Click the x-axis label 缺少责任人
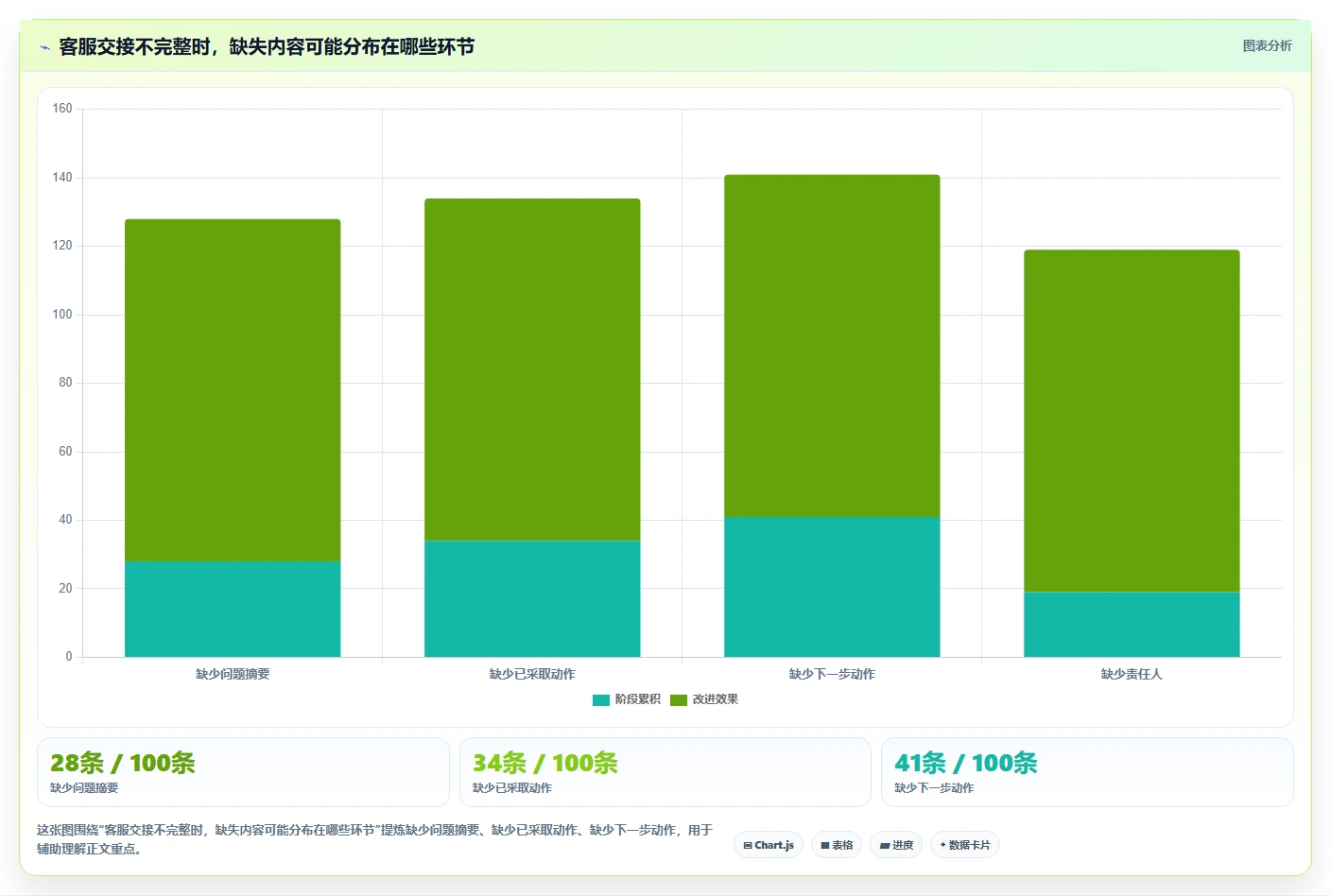This screenshot has width=1331, height=896. point(1132,674)
